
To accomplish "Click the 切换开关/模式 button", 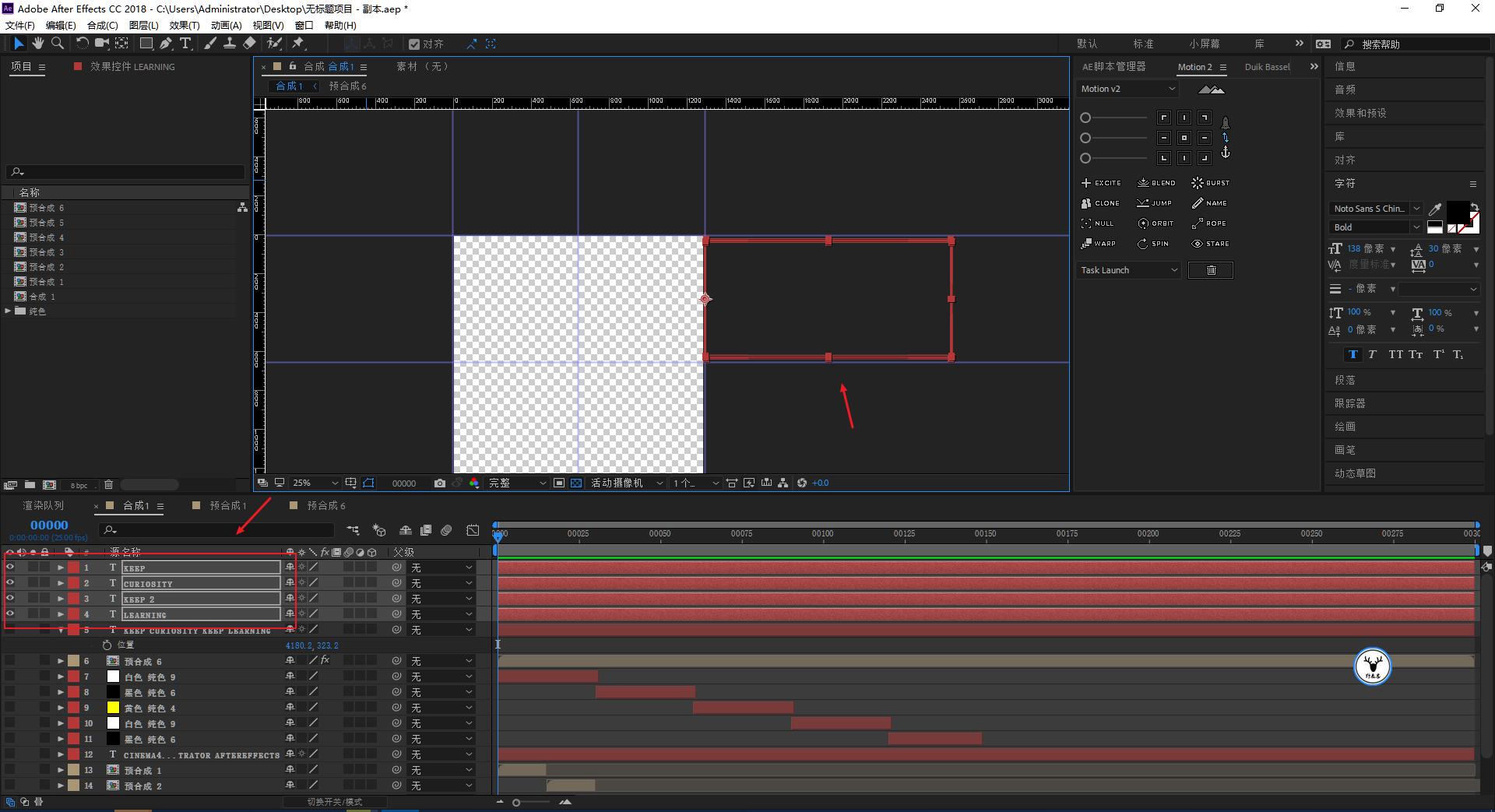I will pos(334,802).
